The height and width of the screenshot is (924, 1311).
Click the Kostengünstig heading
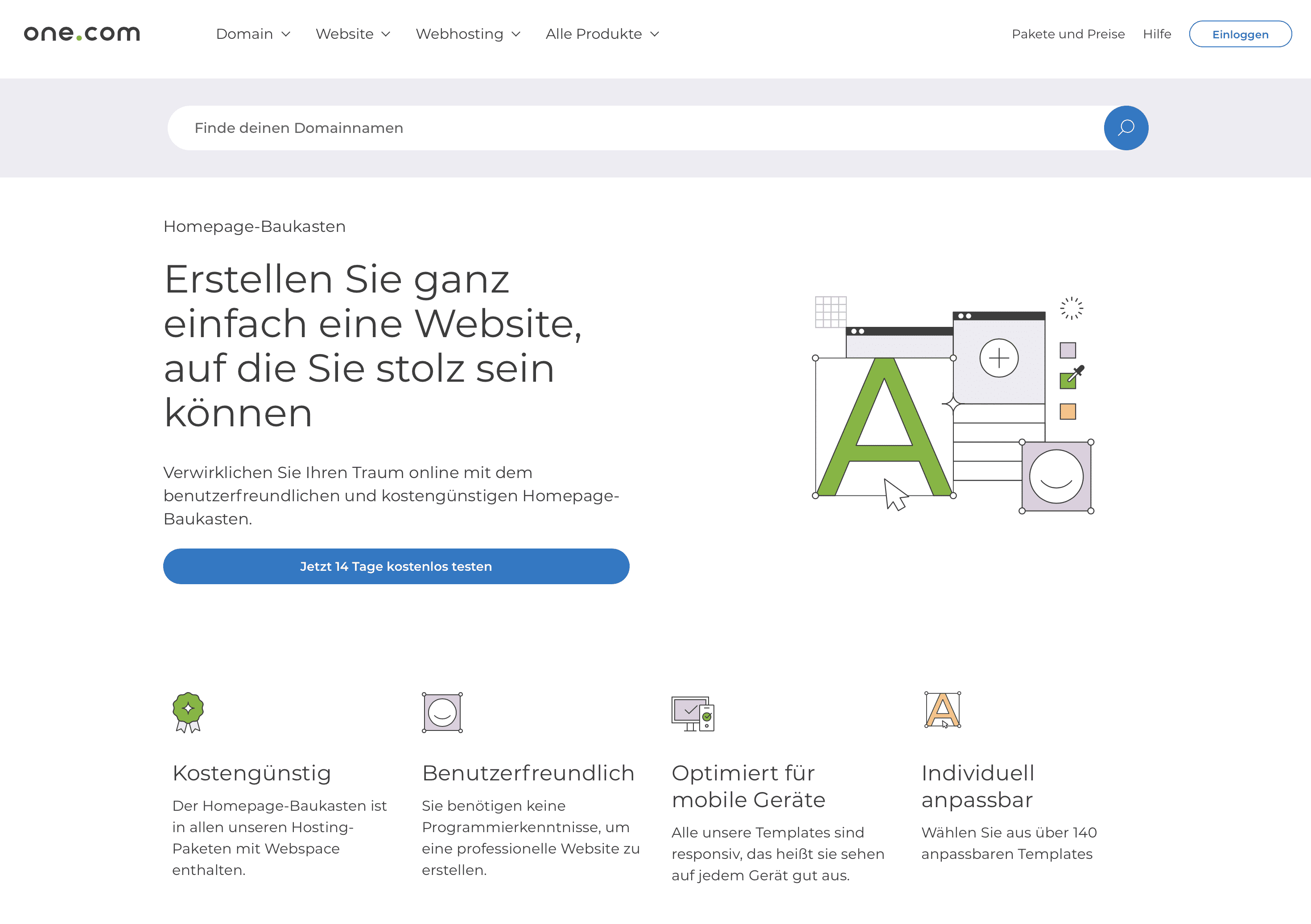click(x=251, y=773)
